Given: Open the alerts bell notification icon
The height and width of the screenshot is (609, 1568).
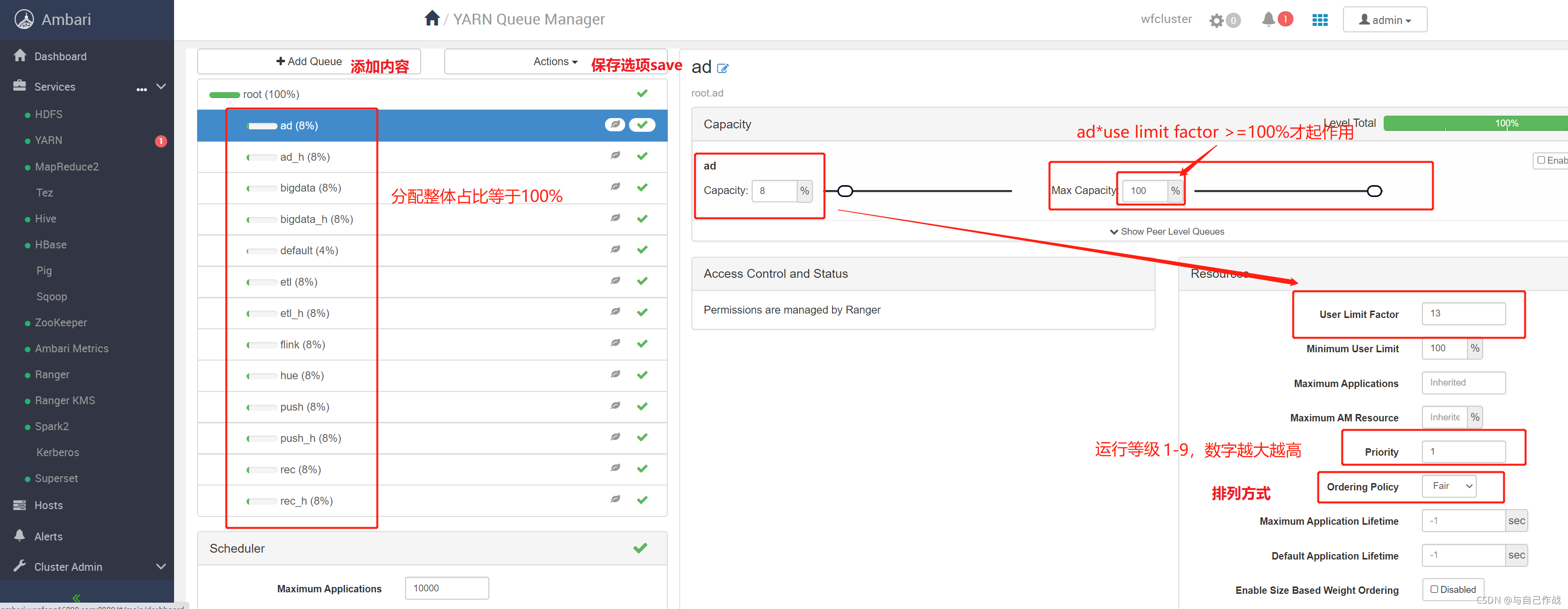Looking at the screenshot, I should pos(1268,20).
